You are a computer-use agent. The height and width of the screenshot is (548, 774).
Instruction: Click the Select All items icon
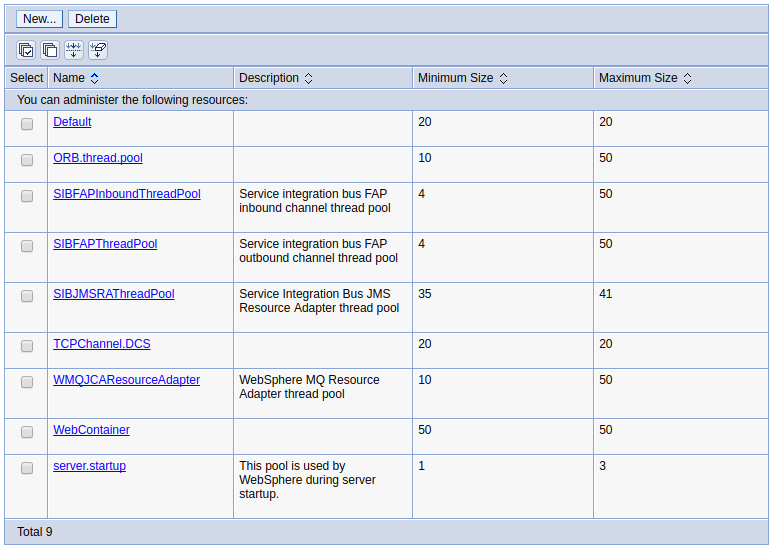(26, 50)
